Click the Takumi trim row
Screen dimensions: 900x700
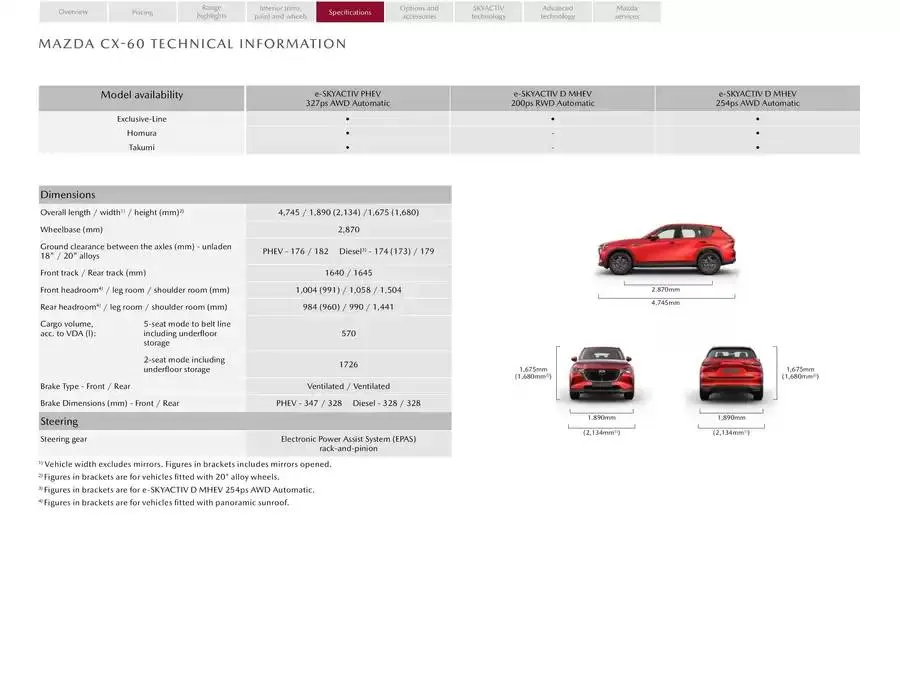pyautogui.click(x=140, y=145)
